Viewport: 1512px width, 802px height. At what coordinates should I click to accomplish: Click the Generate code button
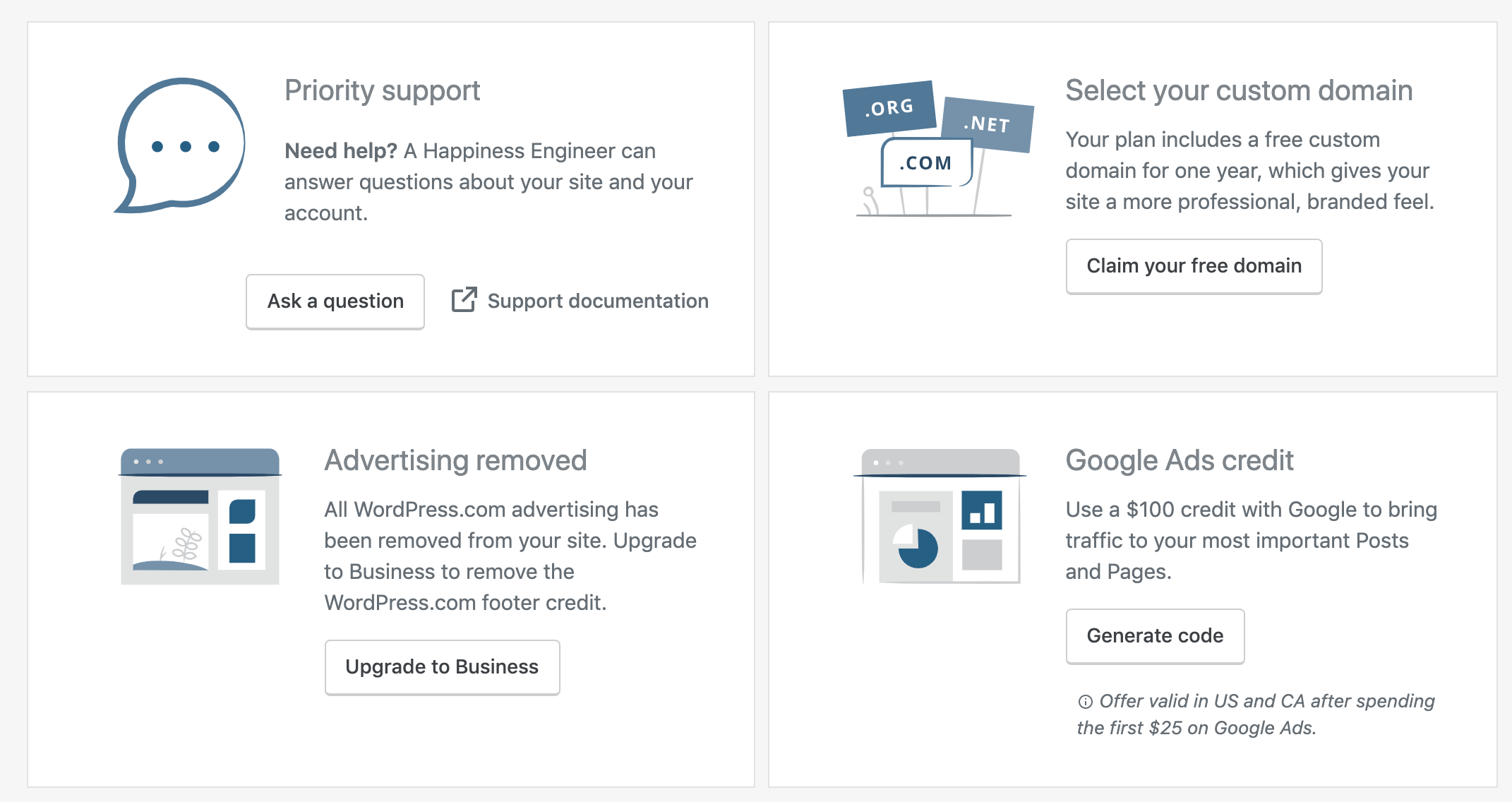click(1155, 636)
